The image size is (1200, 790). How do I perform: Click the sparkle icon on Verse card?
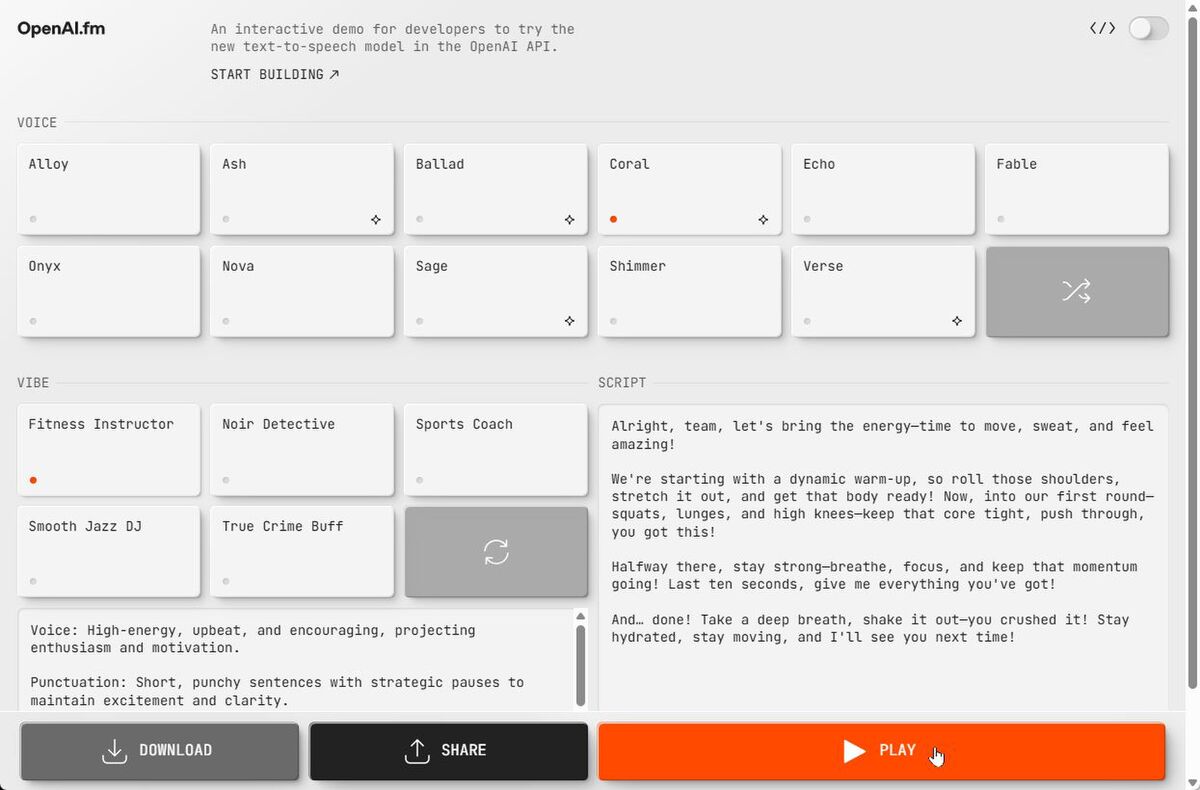(957, 321)
